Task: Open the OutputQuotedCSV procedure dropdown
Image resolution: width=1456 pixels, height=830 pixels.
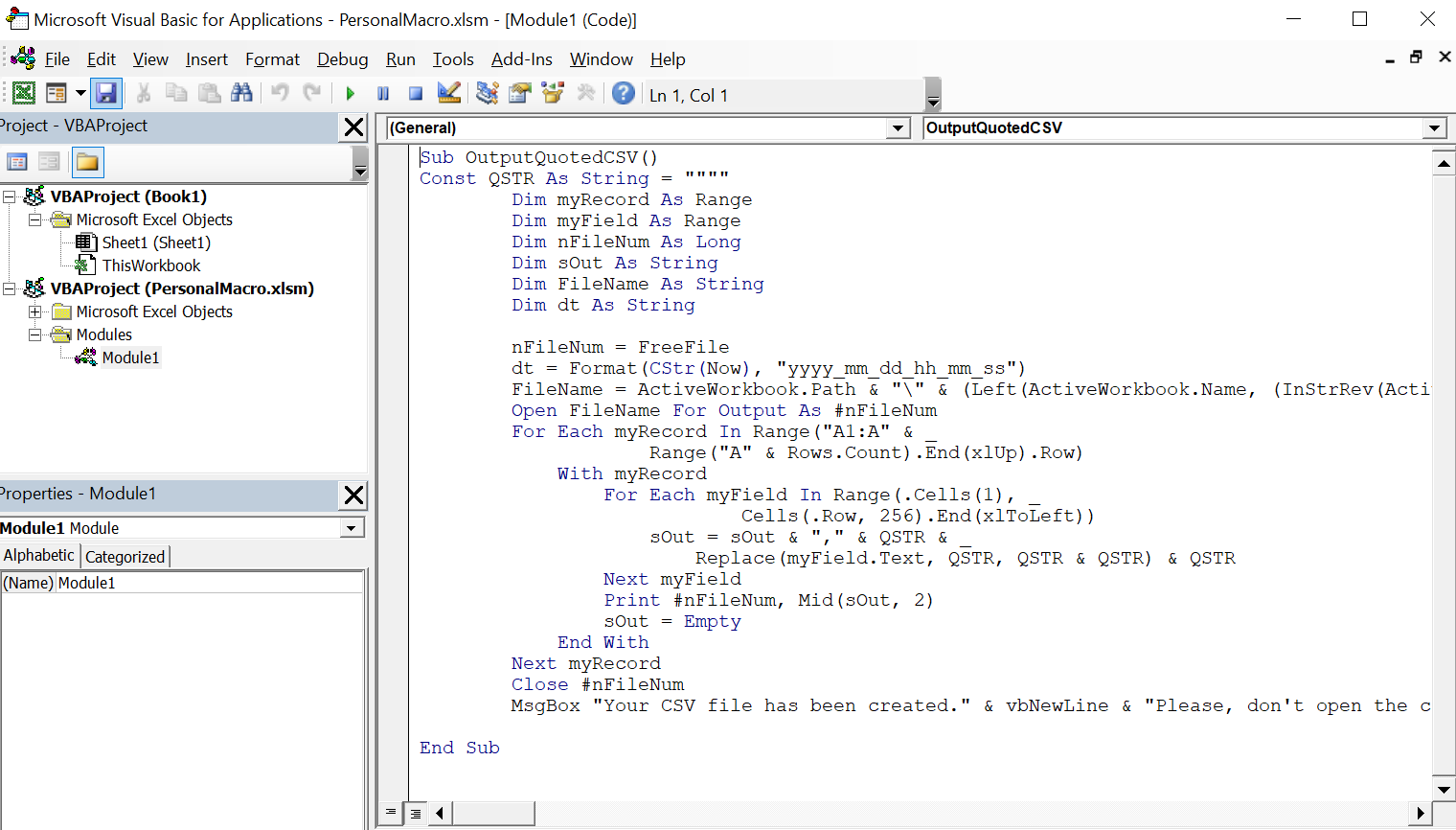Action: pyautogui.click(x=1434, y=127)
